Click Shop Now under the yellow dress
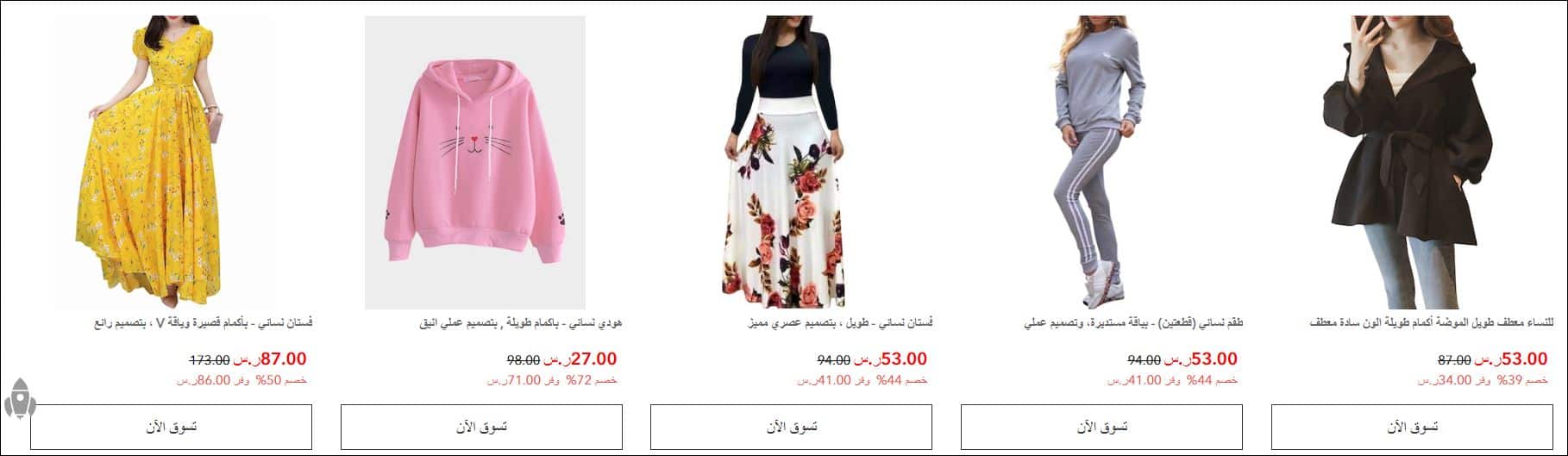 [171, 427]
